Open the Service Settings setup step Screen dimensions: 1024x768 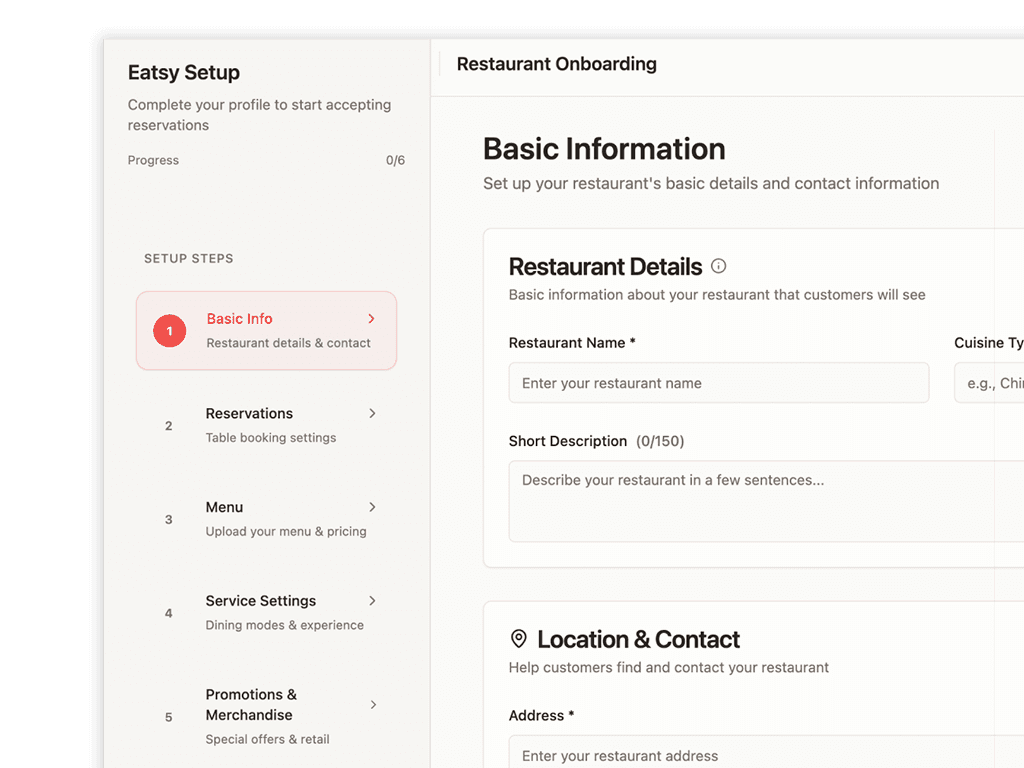[x=266, y=613]
